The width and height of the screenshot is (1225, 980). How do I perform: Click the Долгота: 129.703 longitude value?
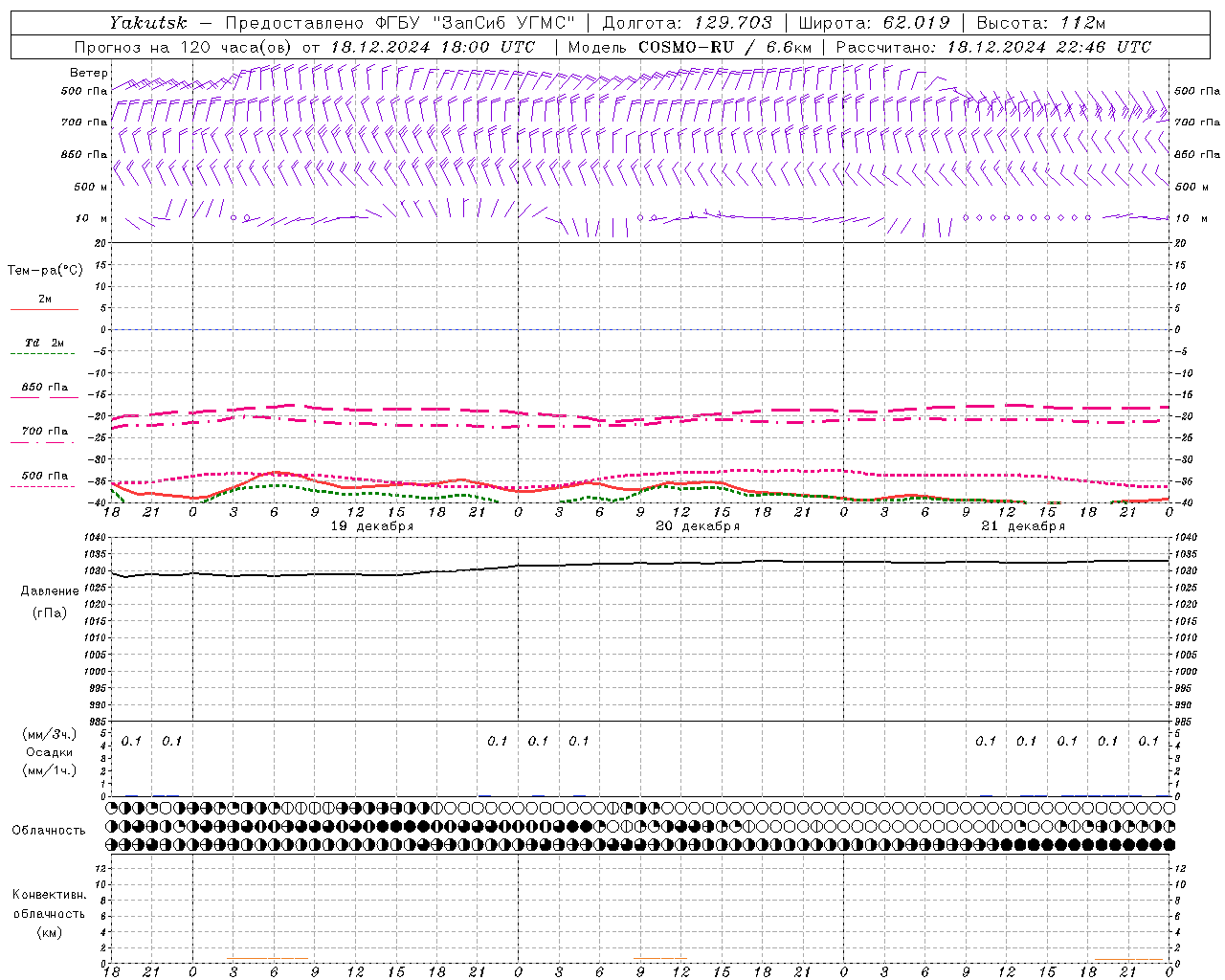pyautogui.click(x=687, y=22)
